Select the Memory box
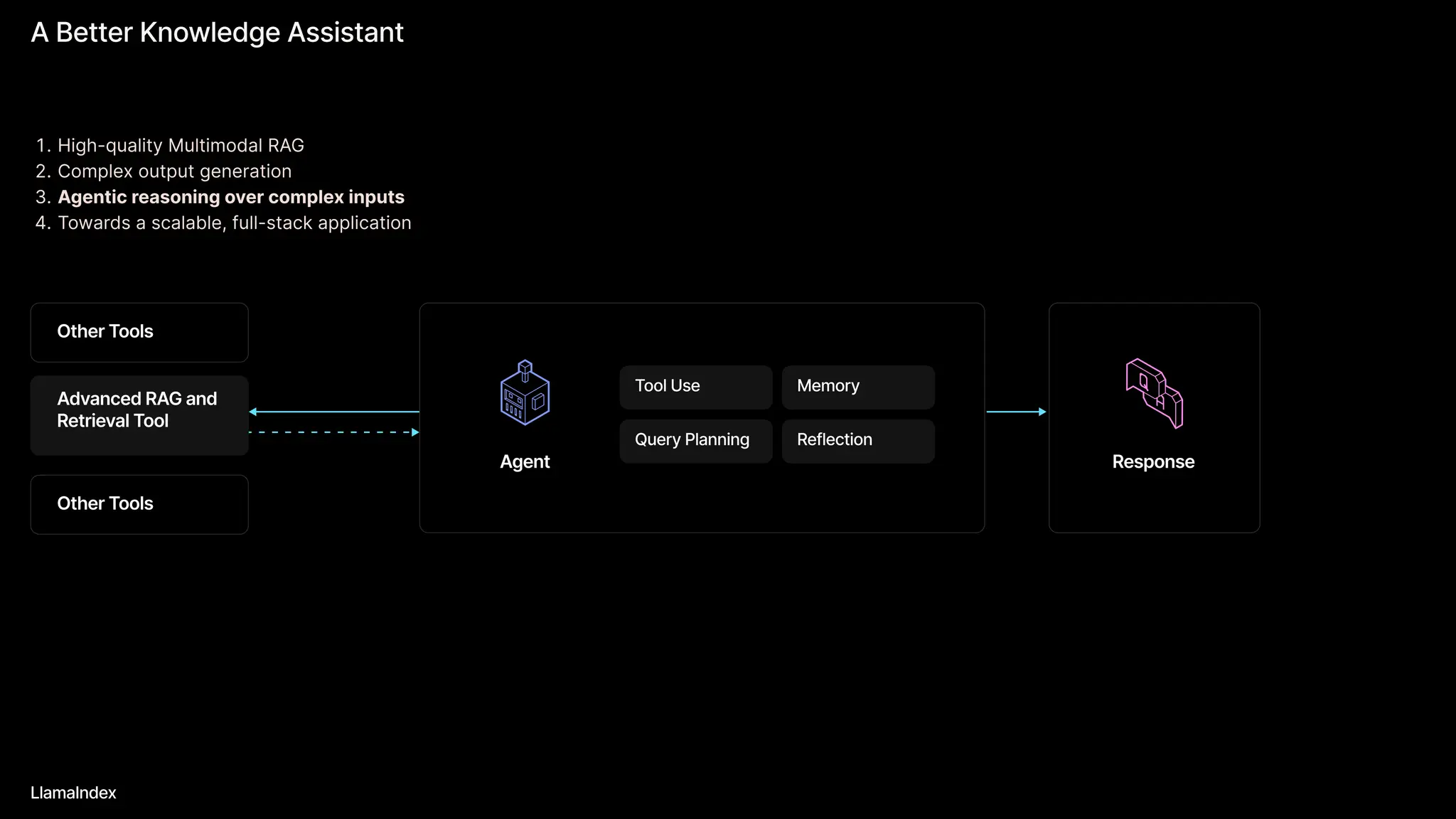Image resolution: width=1456 pixels, height=819 pixels. [x=857, y=387]
